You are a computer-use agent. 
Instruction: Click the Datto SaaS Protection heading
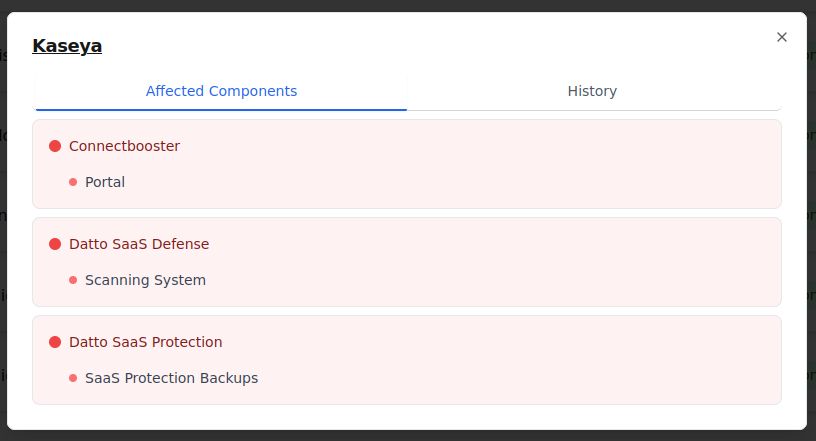(x=145, y=342)
